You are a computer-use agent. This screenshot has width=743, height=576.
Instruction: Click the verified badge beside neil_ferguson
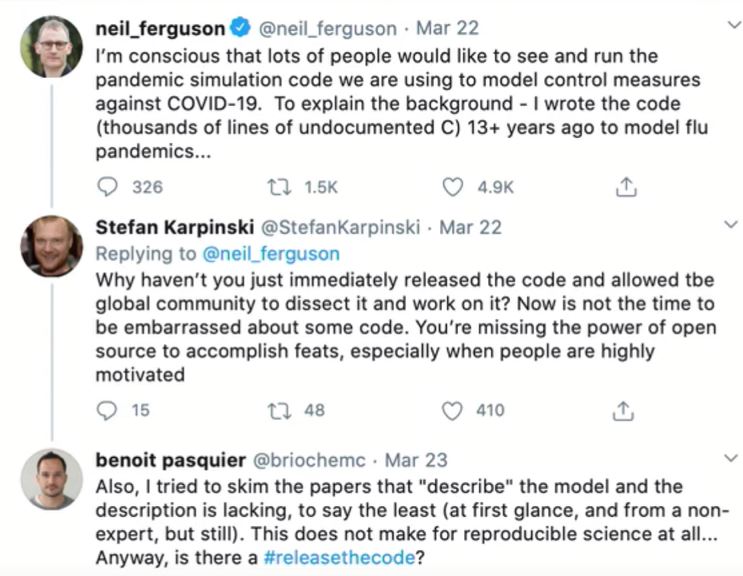click(x=242, y=29)
